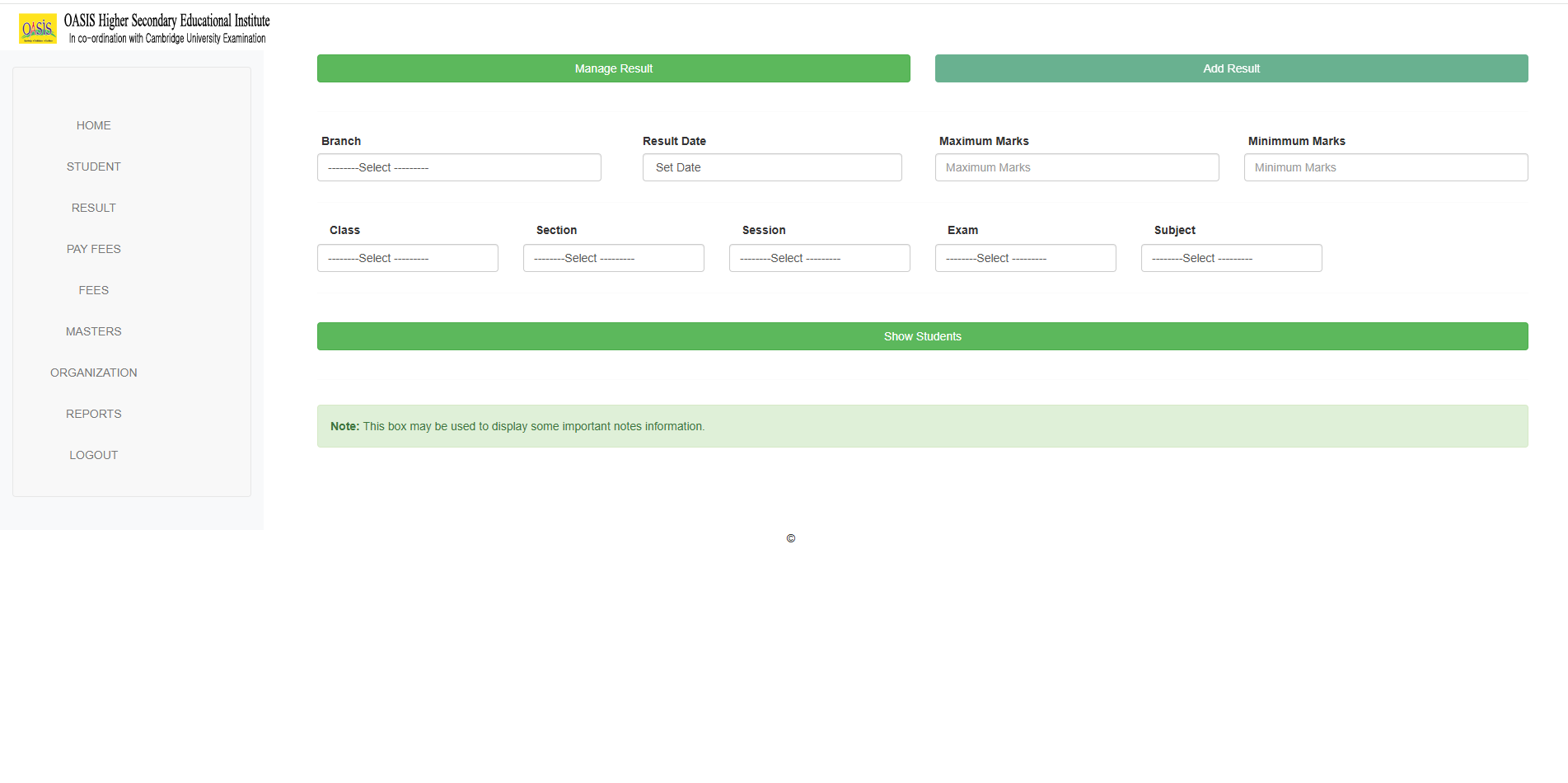The width and height of the screenshot is (1568, 783).
Task: Switch to the Manage Result tab
Action: (x=613, y=68)
